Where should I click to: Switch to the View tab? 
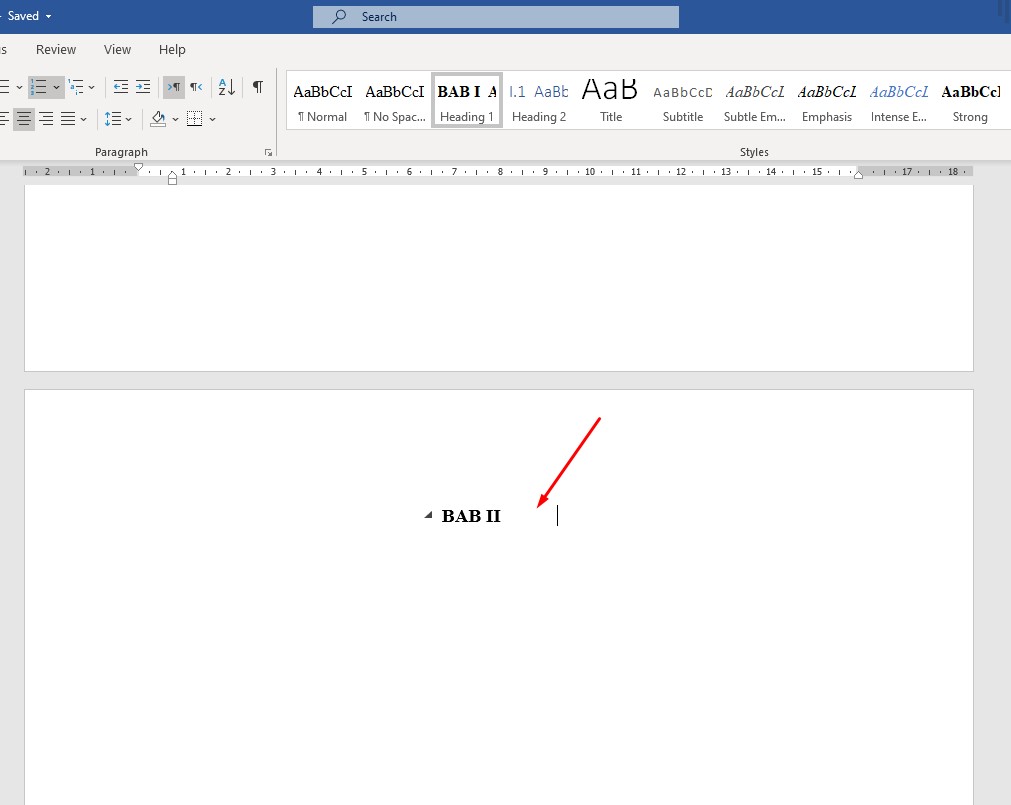pos(117,50)
